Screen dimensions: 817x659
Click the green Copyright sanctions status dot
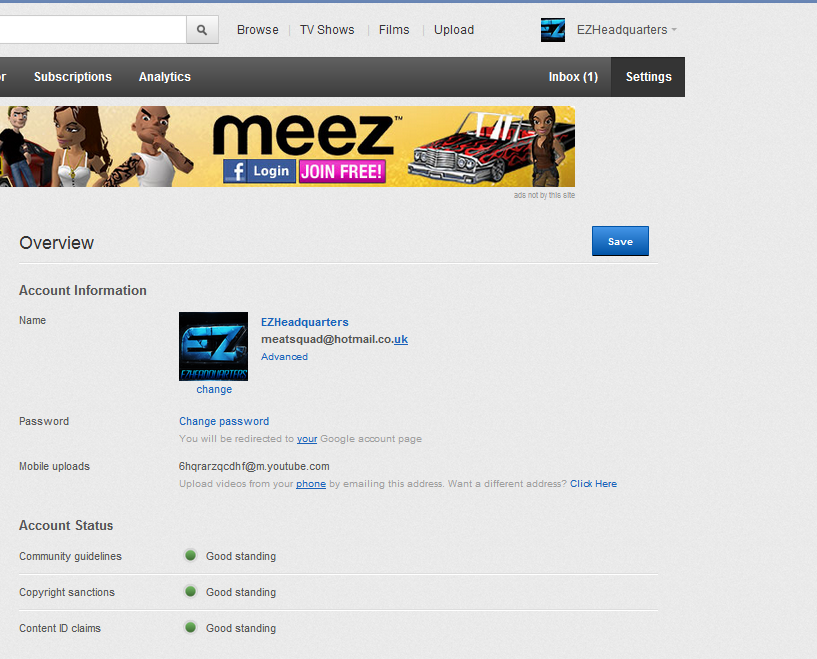[x=191, y=591]
